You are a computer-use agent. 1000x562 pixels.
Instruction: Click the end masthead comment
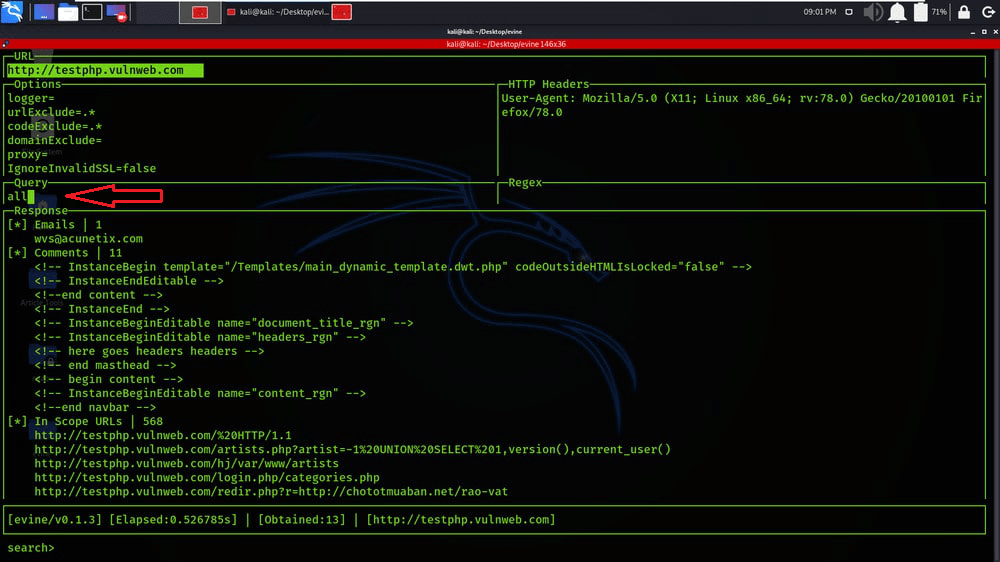point(105,365)
